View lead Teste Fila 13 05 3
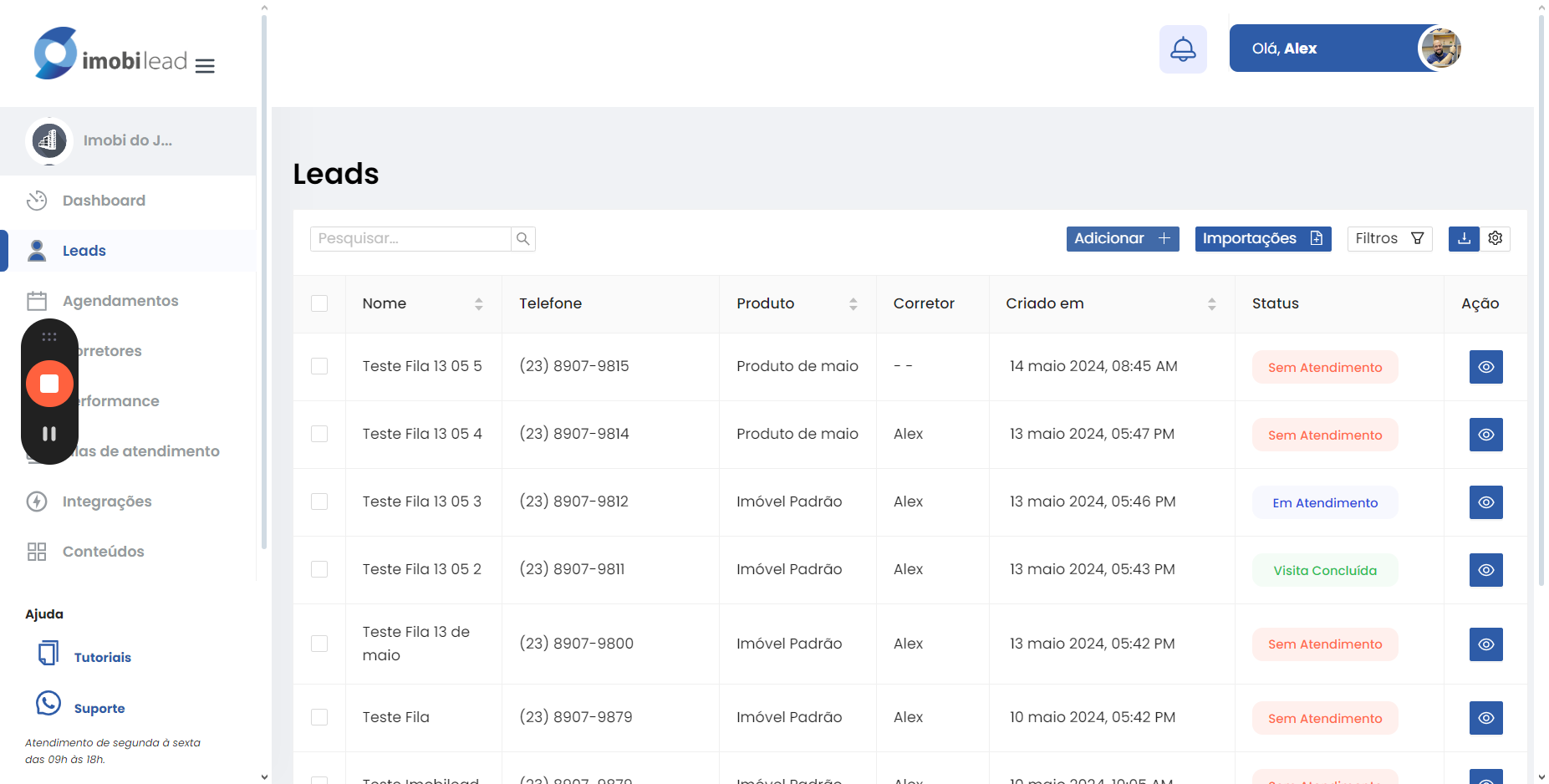 point(1485,502)
